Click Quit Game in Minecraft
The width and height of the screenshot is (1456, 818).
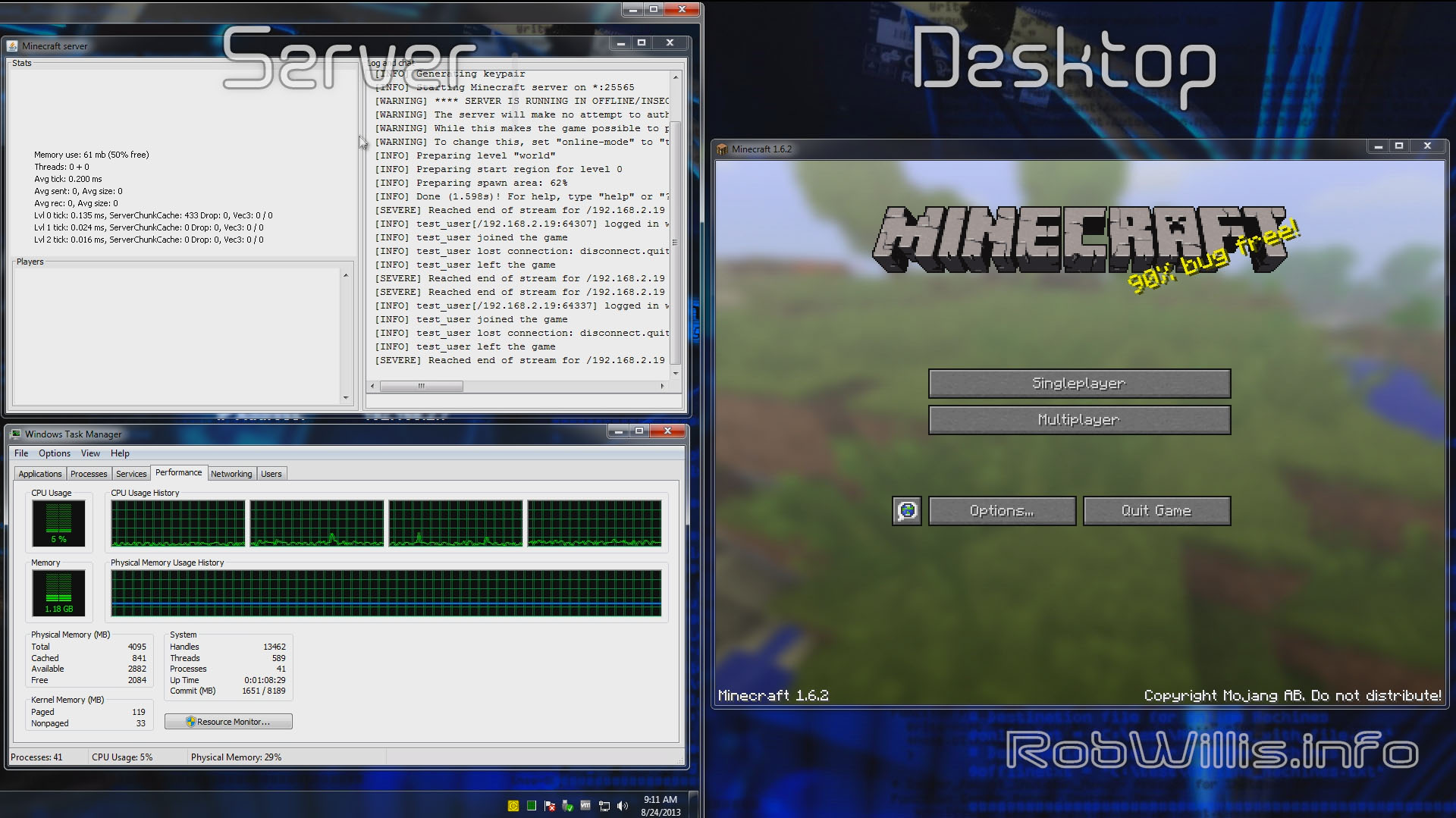point(1156,511)
